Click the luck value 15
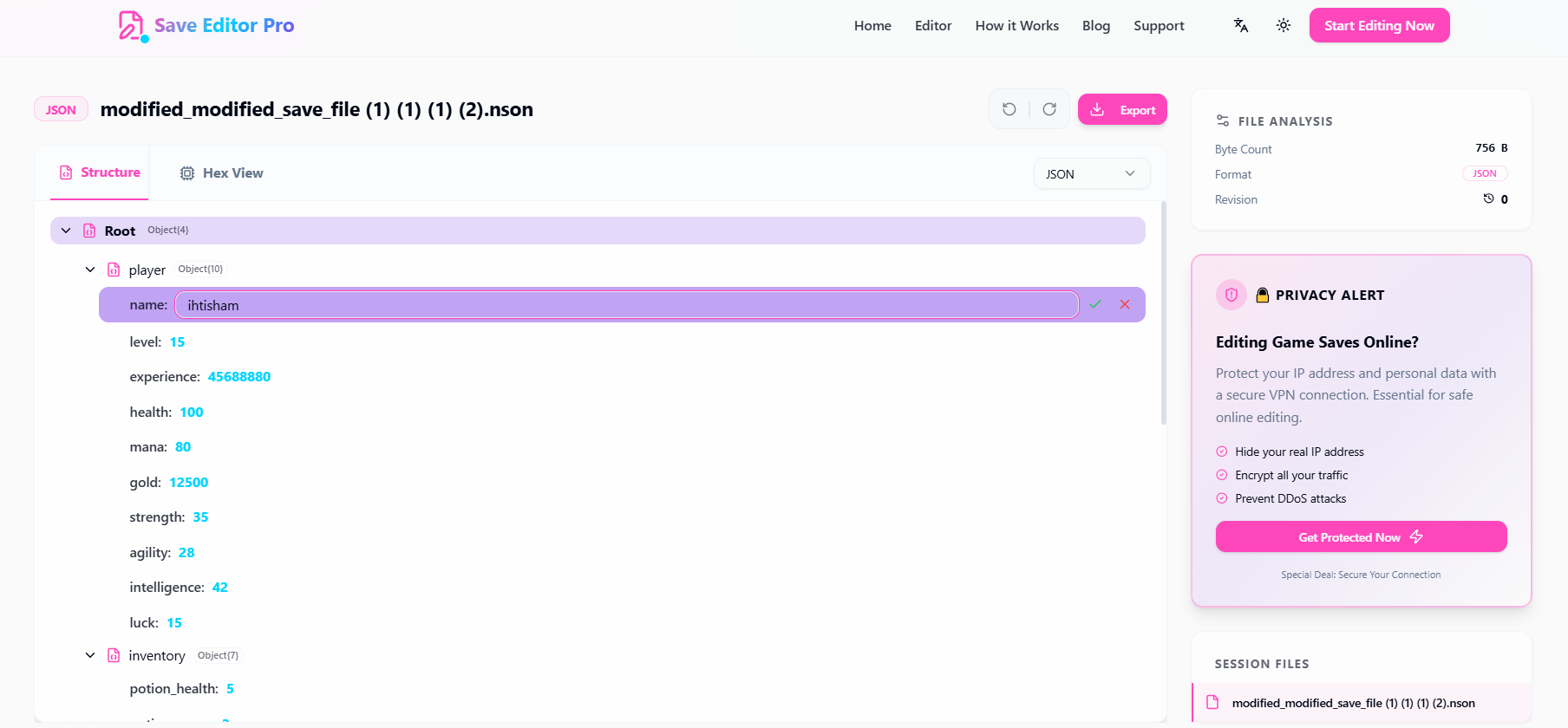Image resolution: width=1568 pixels, height=728 pixels. 174,622
